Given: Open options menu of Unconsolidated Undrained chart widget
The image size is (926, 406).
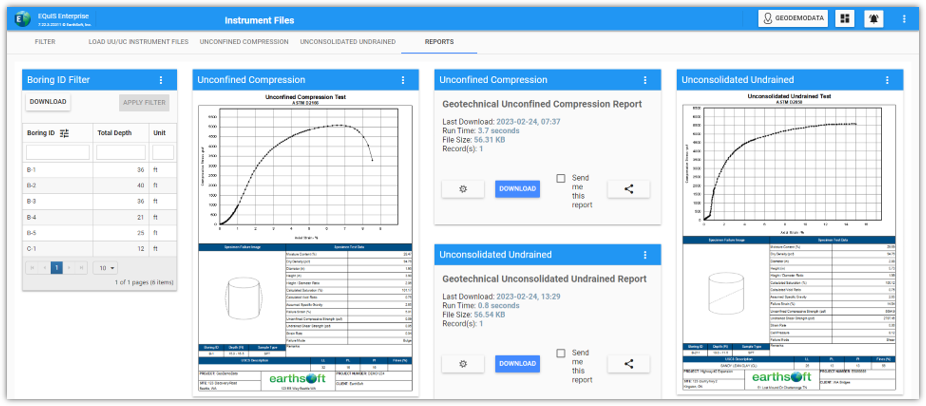Looking at the screenshot, I should (x=887, y=80).
